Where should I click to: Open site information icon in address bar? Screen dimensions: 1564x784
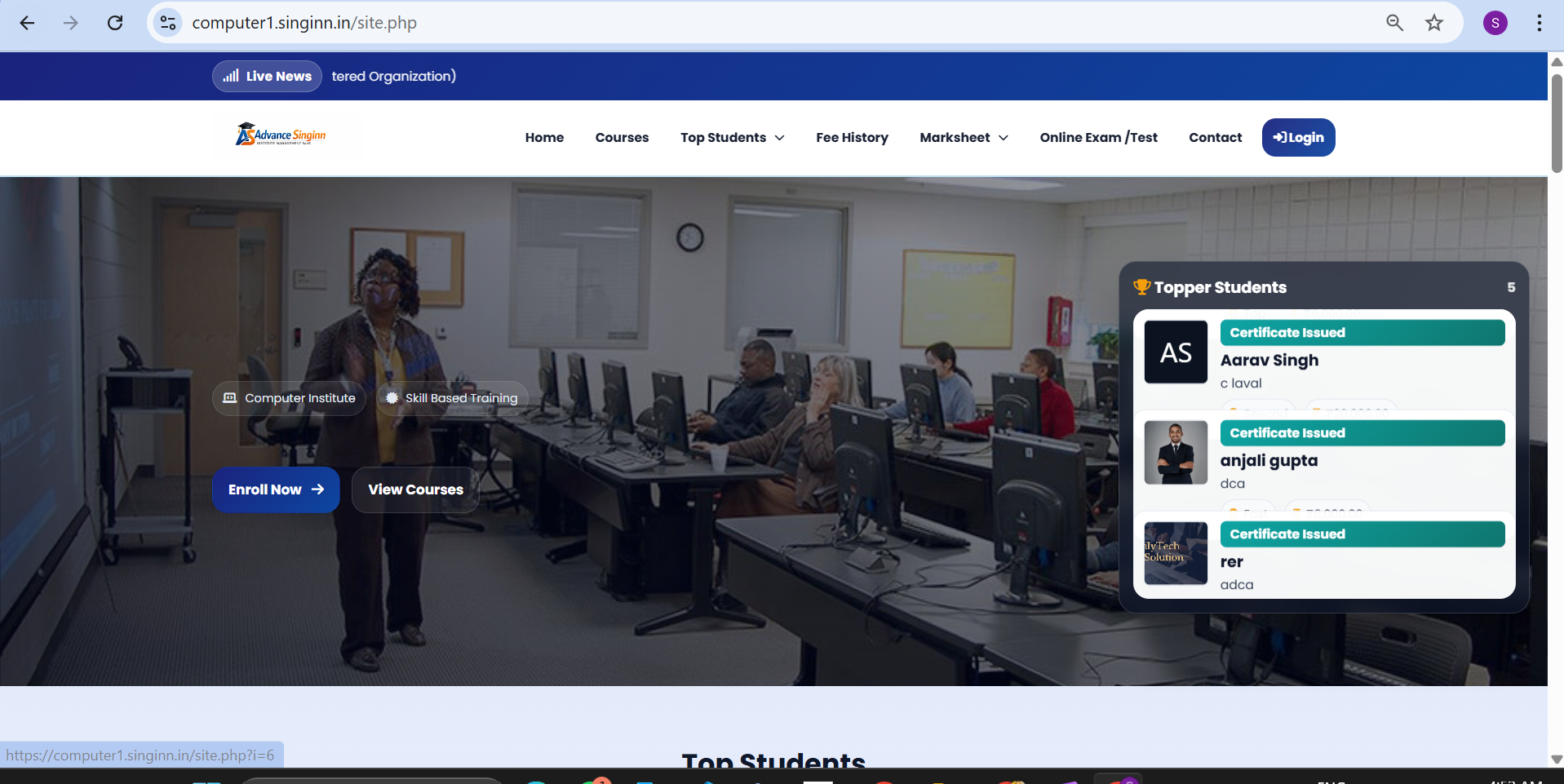(168, 23)
